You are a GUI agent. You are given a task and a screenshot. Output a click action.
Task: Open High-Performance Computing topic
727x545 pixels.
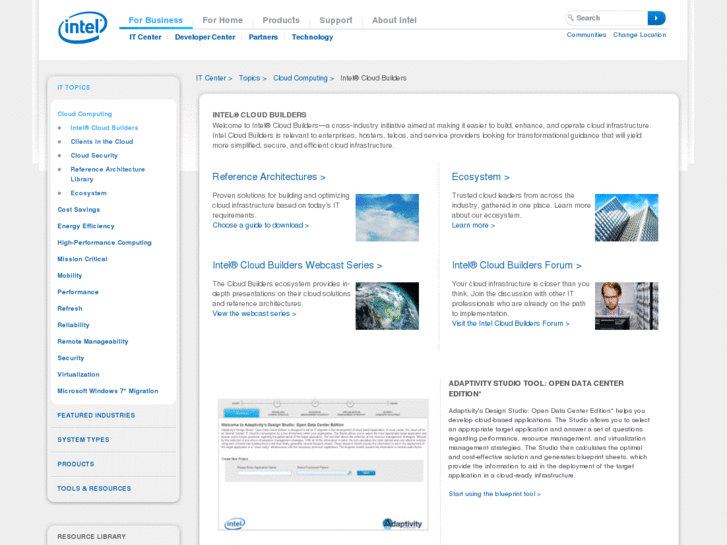coord(104,243)
